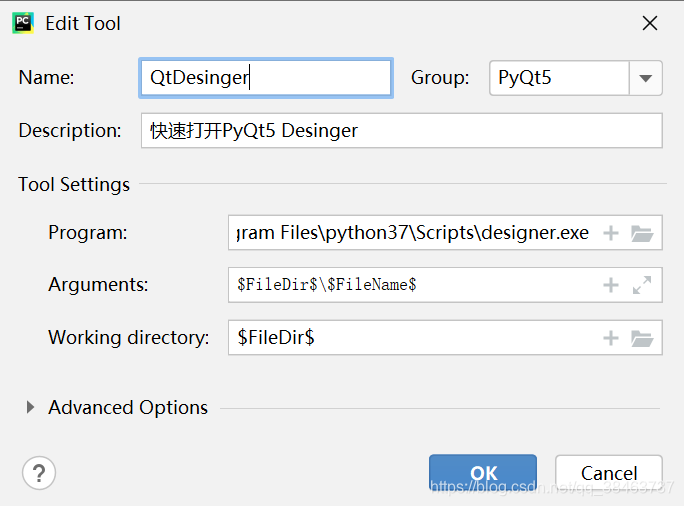The image size is (684, 506).
Task: Expand the Advanced Options section
Action: [30, 407]
